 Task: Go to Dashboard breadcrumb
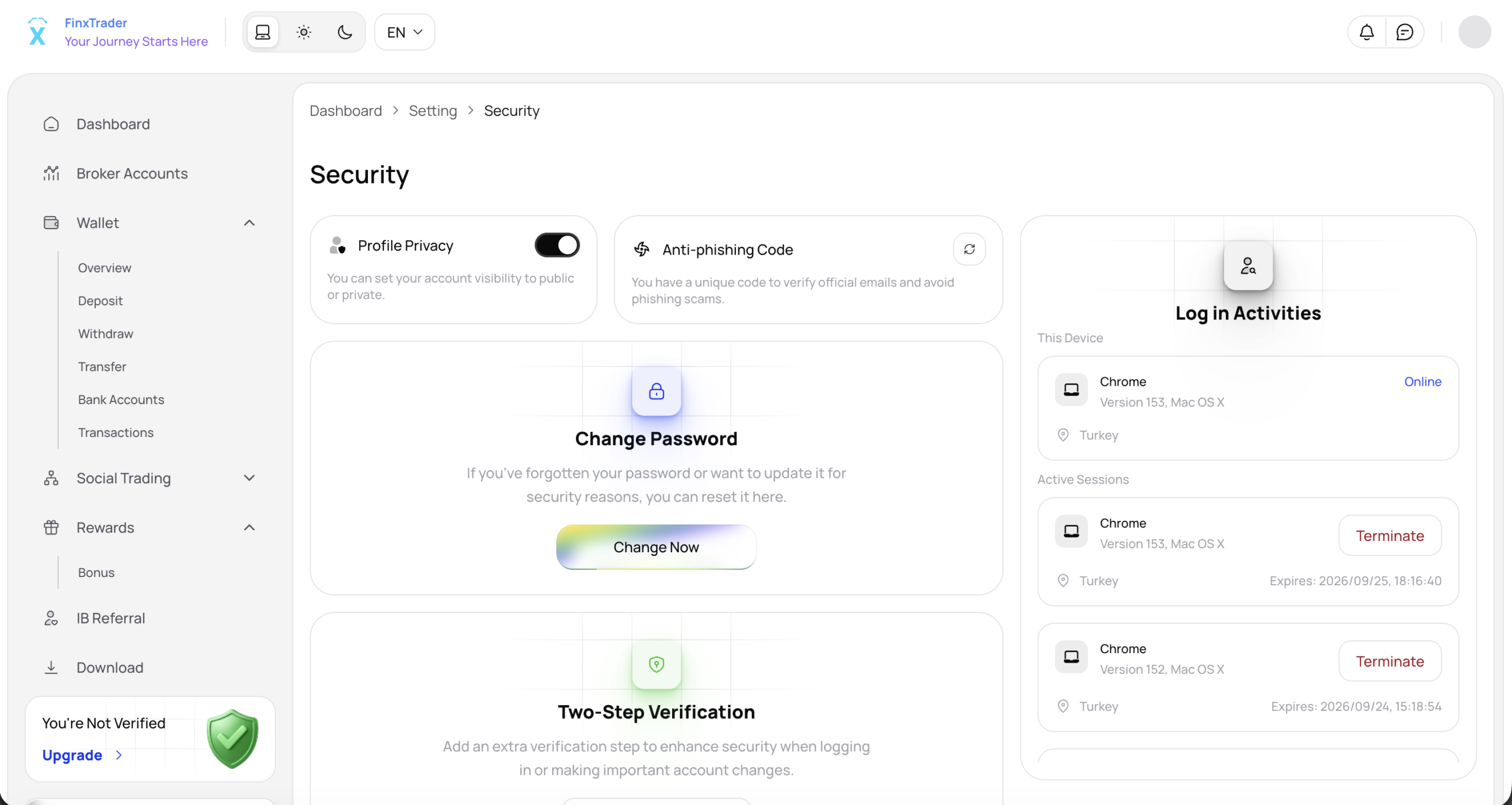point(346,111)
